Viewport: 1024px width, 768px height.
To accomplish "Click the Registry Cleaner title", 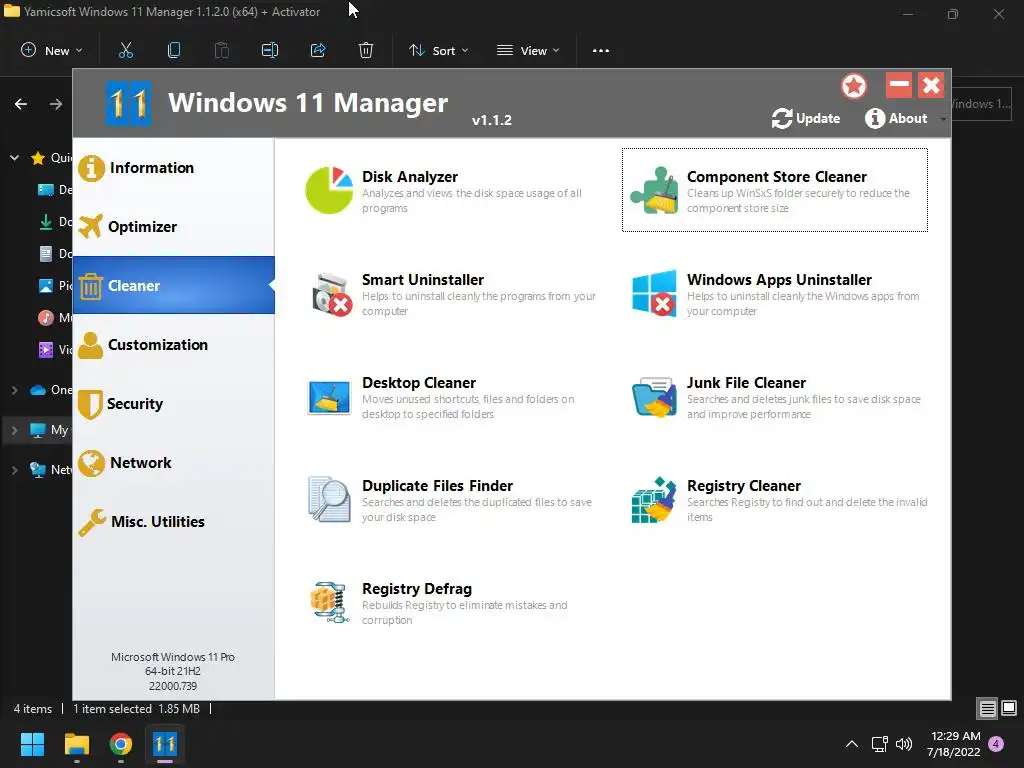I will tap(743, 486).
